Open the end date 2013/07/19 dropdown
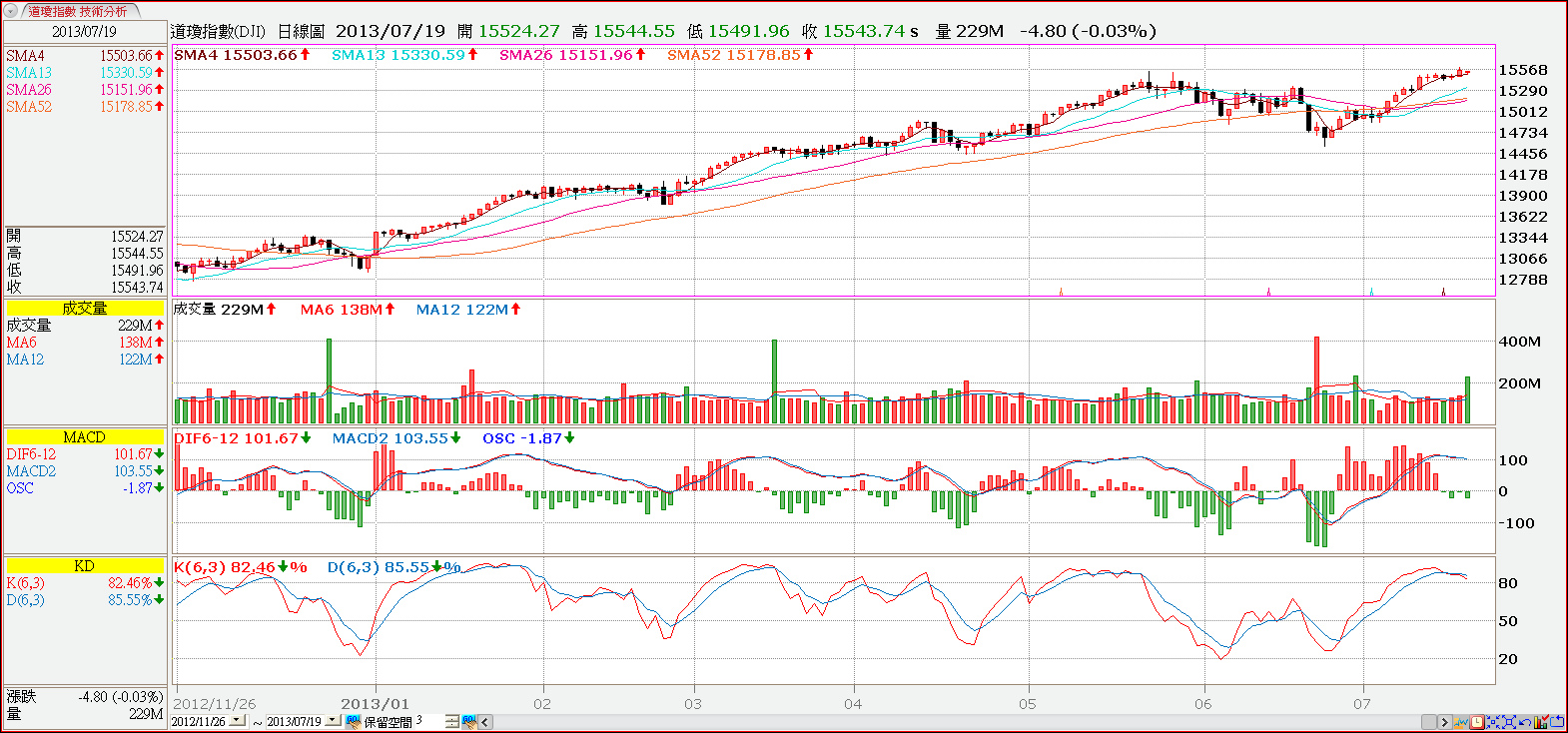The image size is (1568, 733). 332,720
